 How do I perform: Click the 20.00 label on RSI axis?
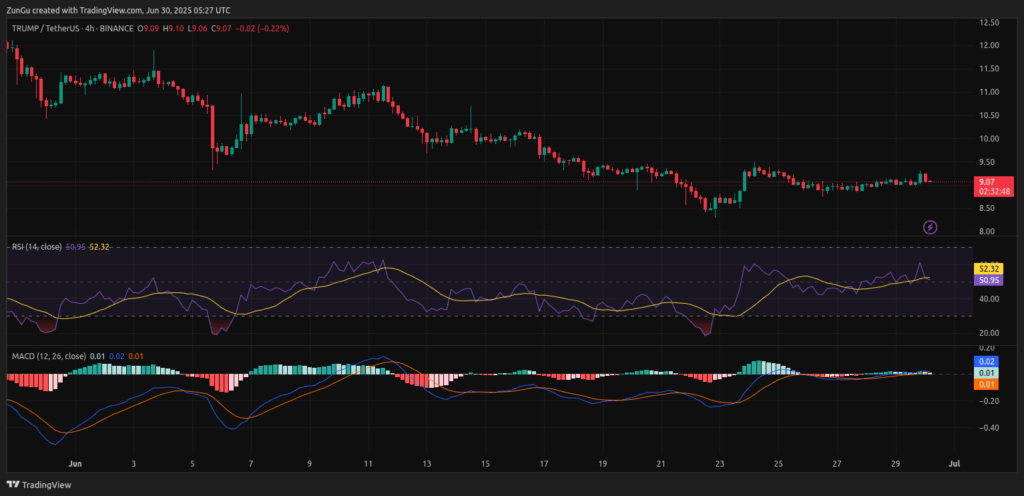[989, 333]
